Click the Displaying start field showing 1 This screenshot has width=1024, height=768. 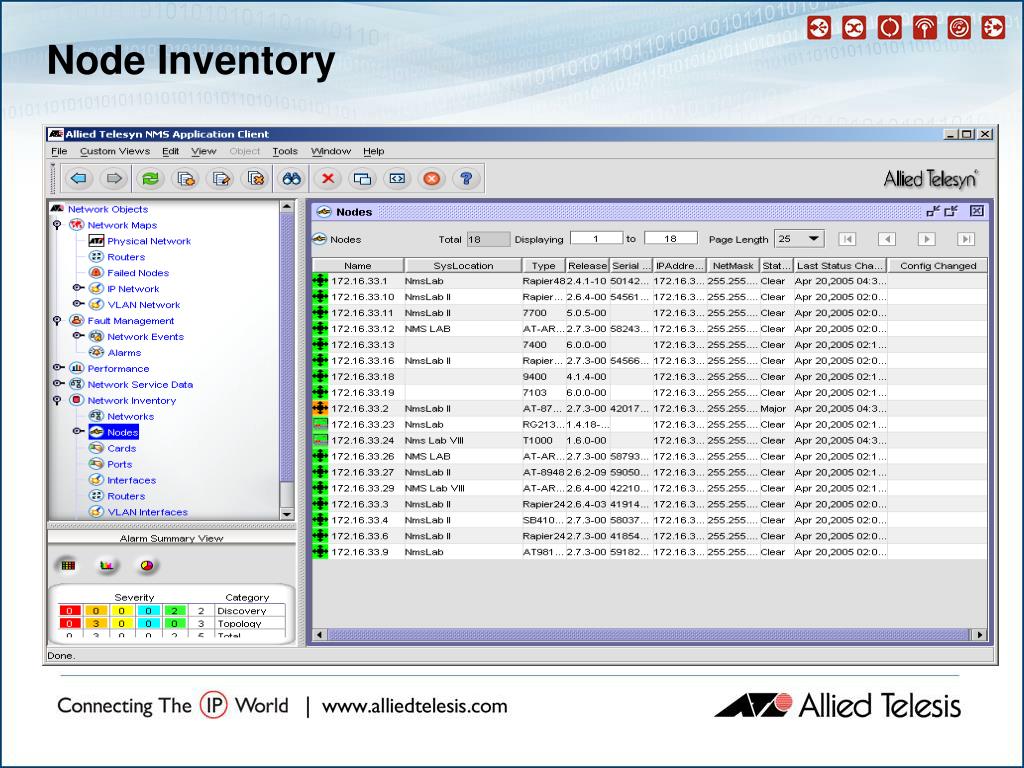[x=596, y=238]
